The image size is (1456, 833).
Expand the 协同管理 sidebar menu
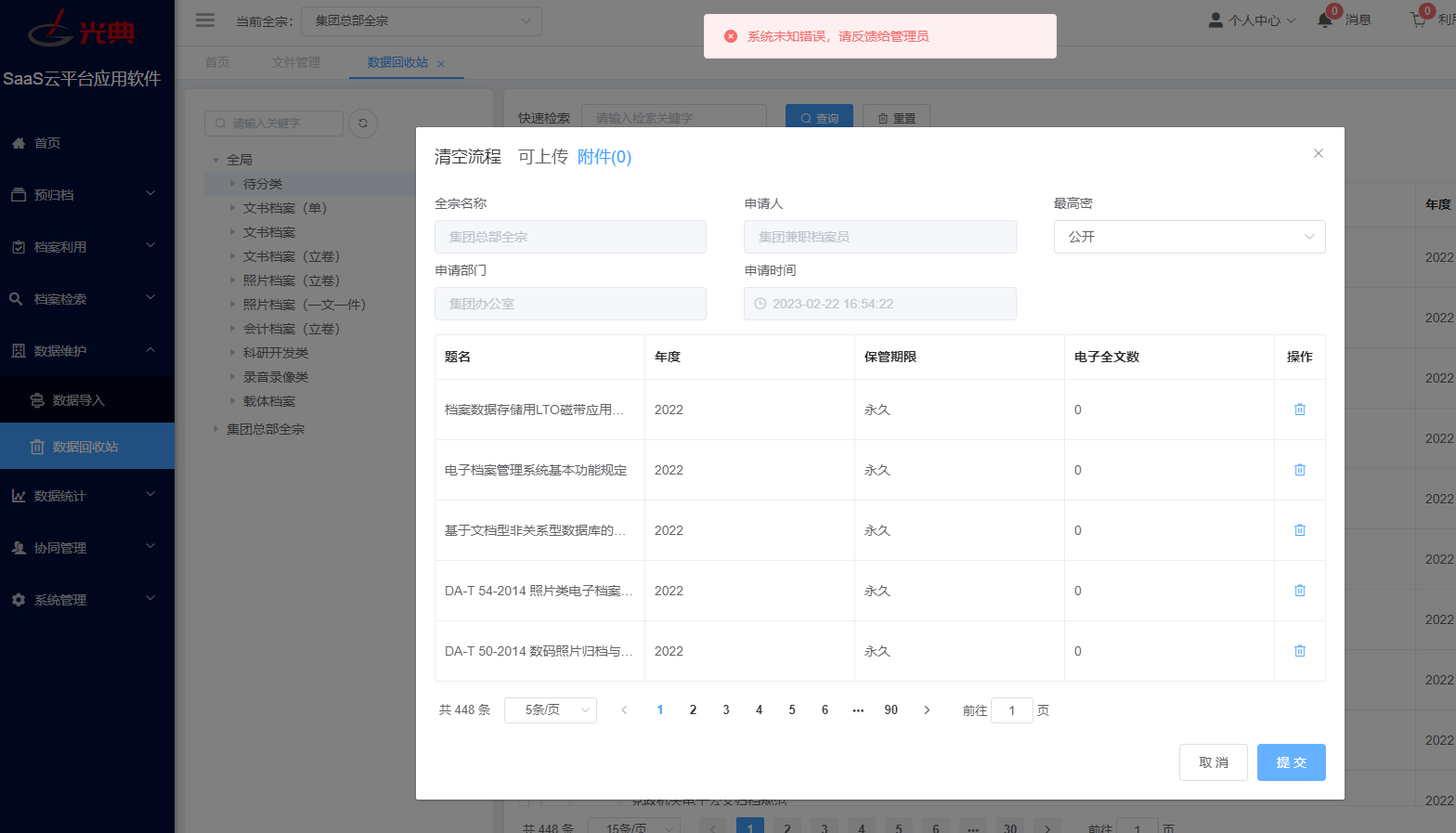[x=87, y=548]
